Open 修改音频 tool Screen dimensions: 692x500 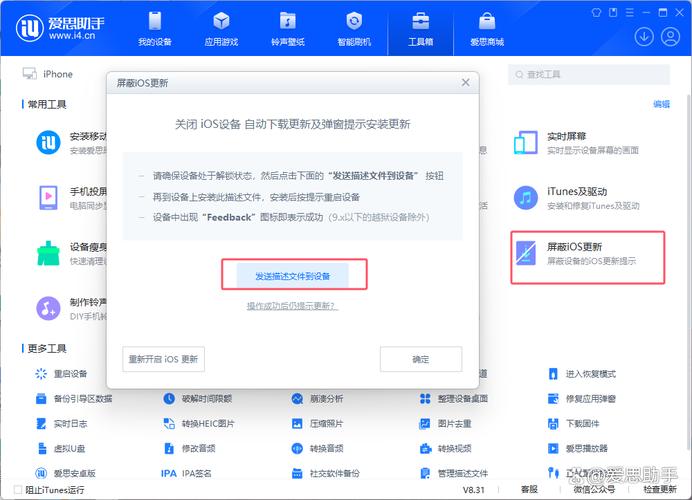pyautogui.click(x=189, y=448)
